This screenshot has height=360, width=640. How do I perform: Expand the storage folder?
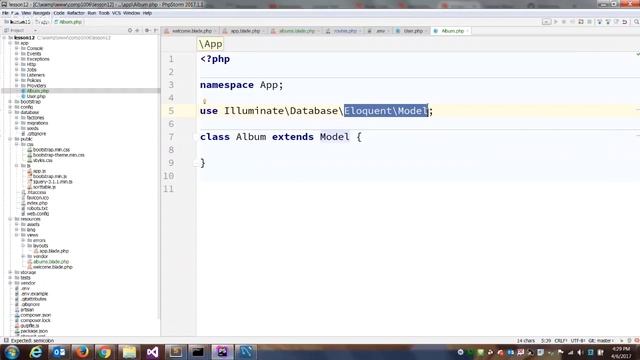pos(11,272)
